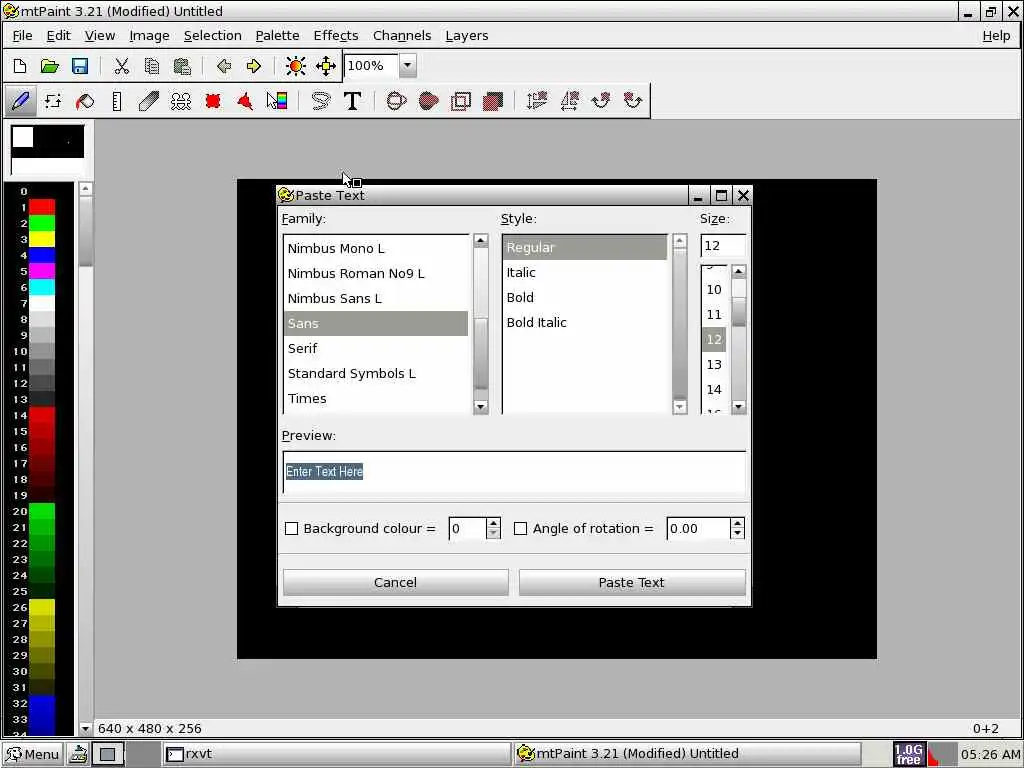This screenshot has height=768, width=1024.
Task: Click mtPaint entry in the taskbar
Action: tap(688, 754)
